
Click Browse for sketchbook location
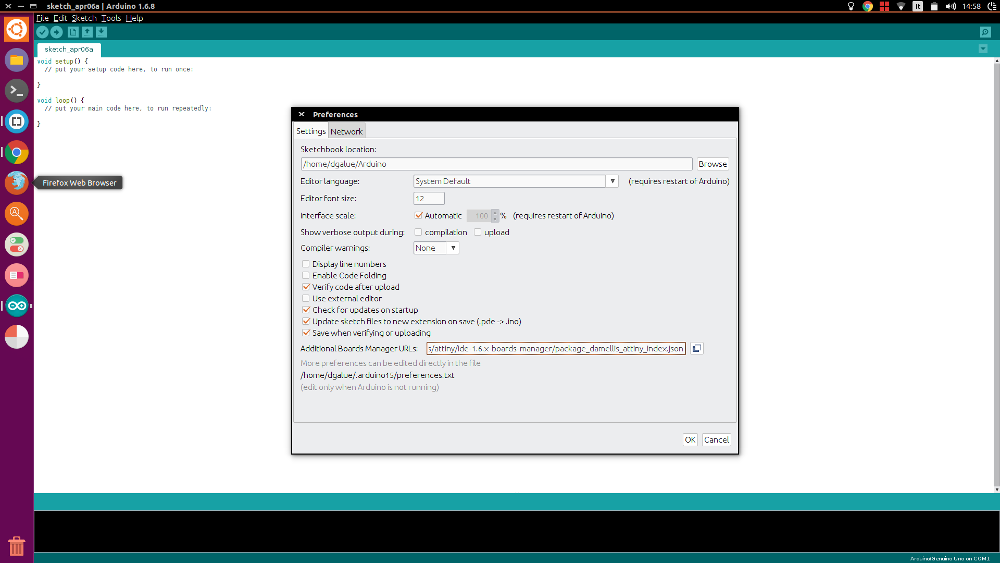[x=712, y=164]
